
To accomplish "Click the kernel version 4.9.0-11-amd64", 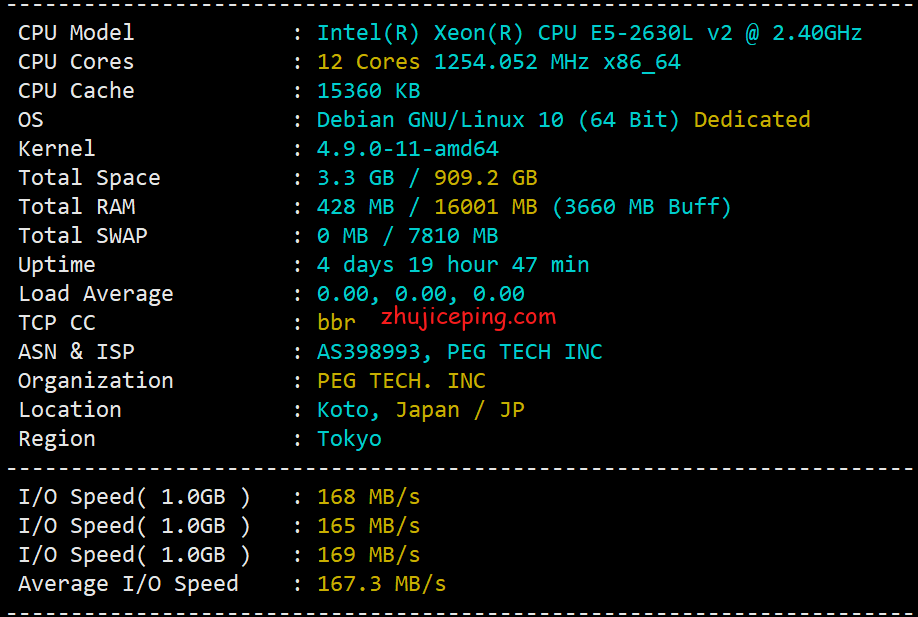I will click(x=407, y=149).
